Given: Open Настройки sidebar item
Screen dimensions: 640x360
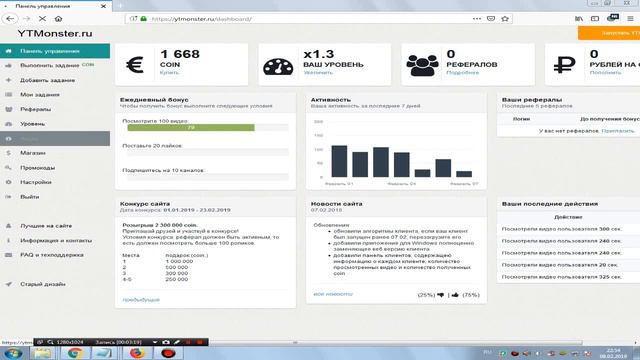Looking at the screenshot, I should tap(55, 182).
